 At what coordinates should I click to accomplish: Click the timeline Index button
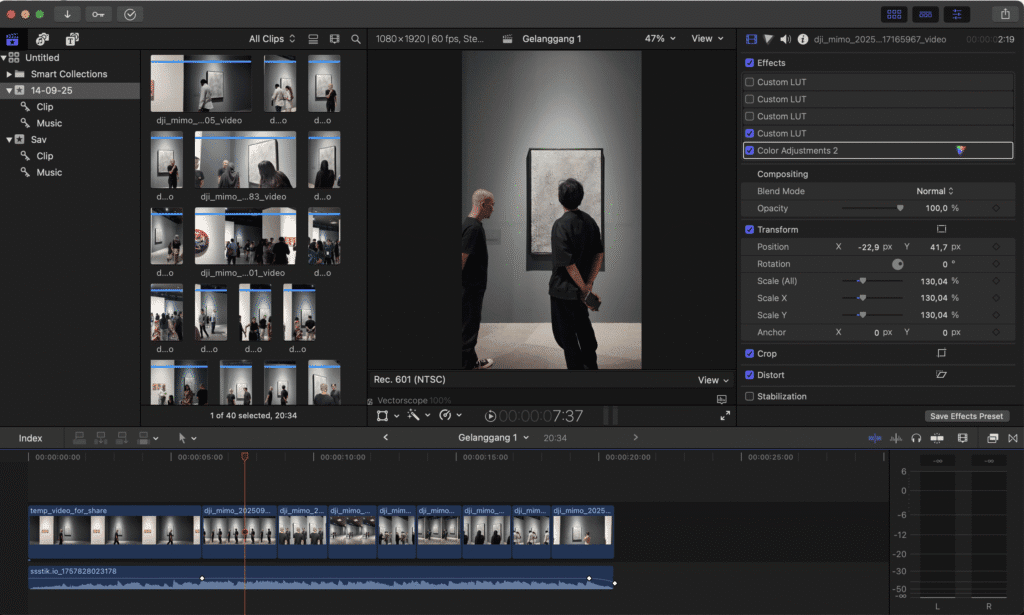pos(31,438)
